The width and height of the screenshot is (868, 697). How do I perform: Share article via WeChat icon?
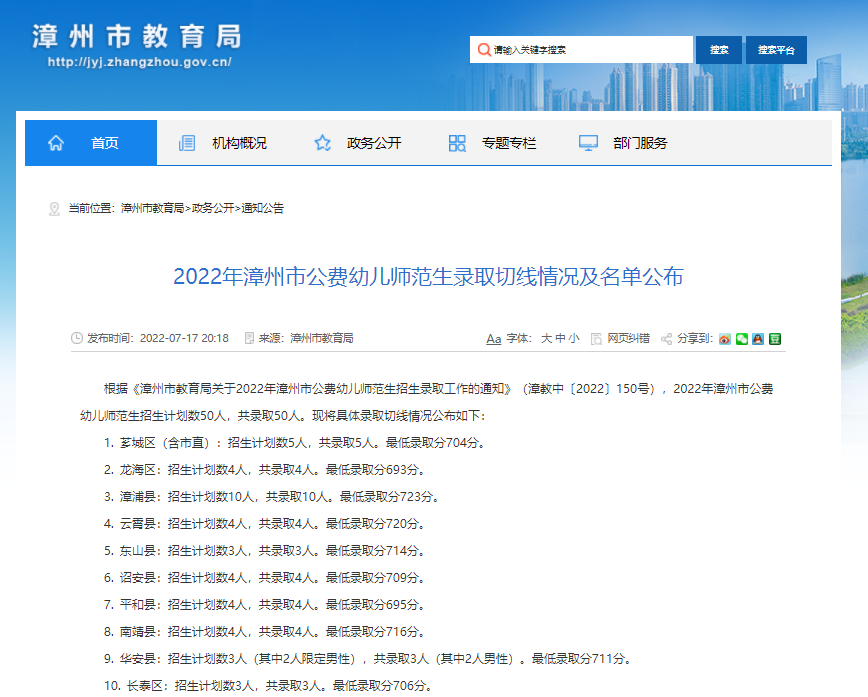pyautogui.click(x=741, y=339)
